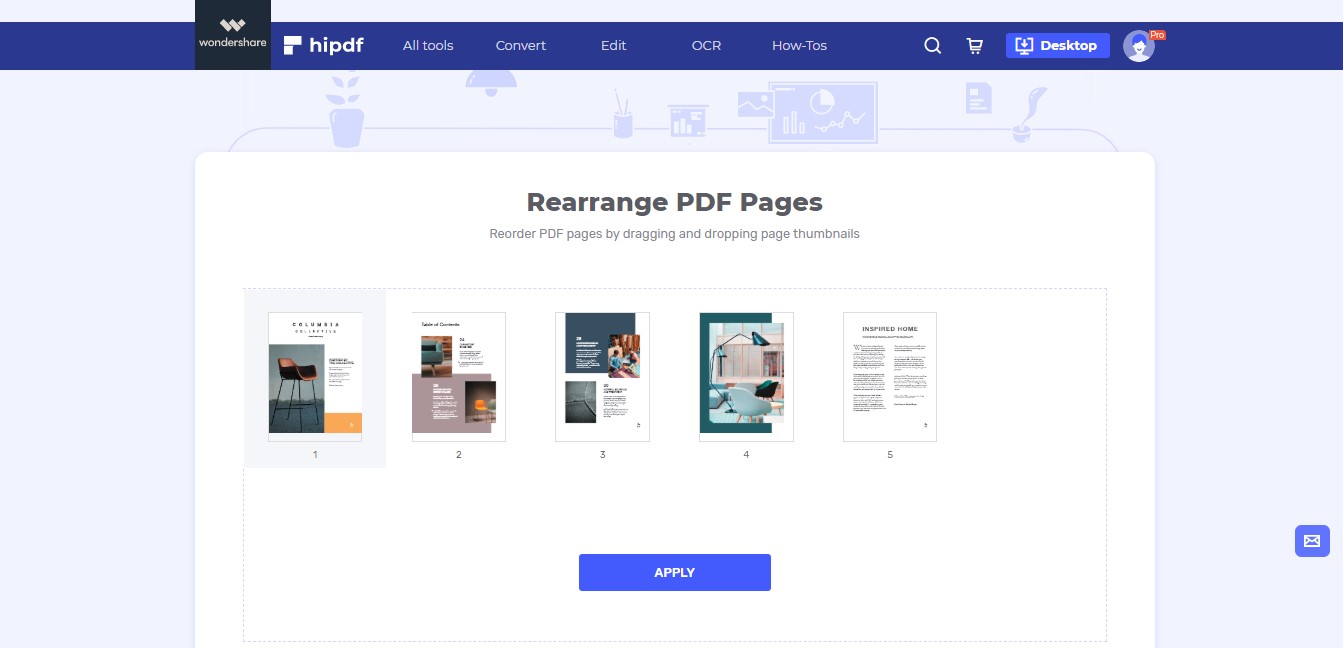
Task: Open the hipdf home logo
Action: [x=323, y=45]
